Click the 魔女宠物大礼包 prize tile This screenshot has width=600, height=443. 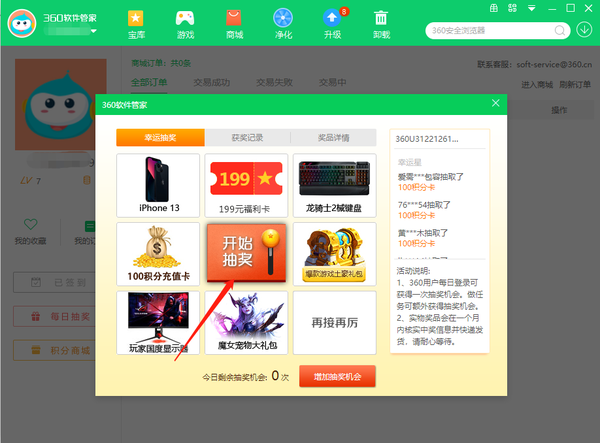246,322
